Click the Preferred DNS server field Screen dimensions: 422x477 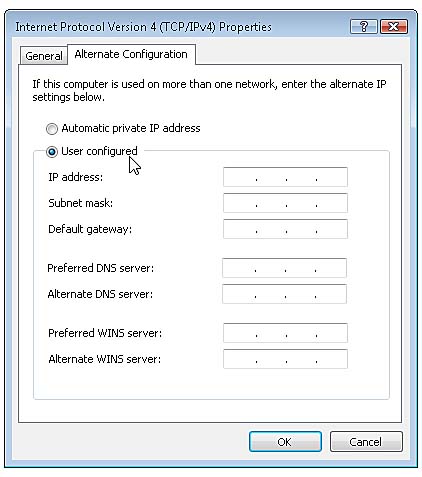tap(284, 268)
